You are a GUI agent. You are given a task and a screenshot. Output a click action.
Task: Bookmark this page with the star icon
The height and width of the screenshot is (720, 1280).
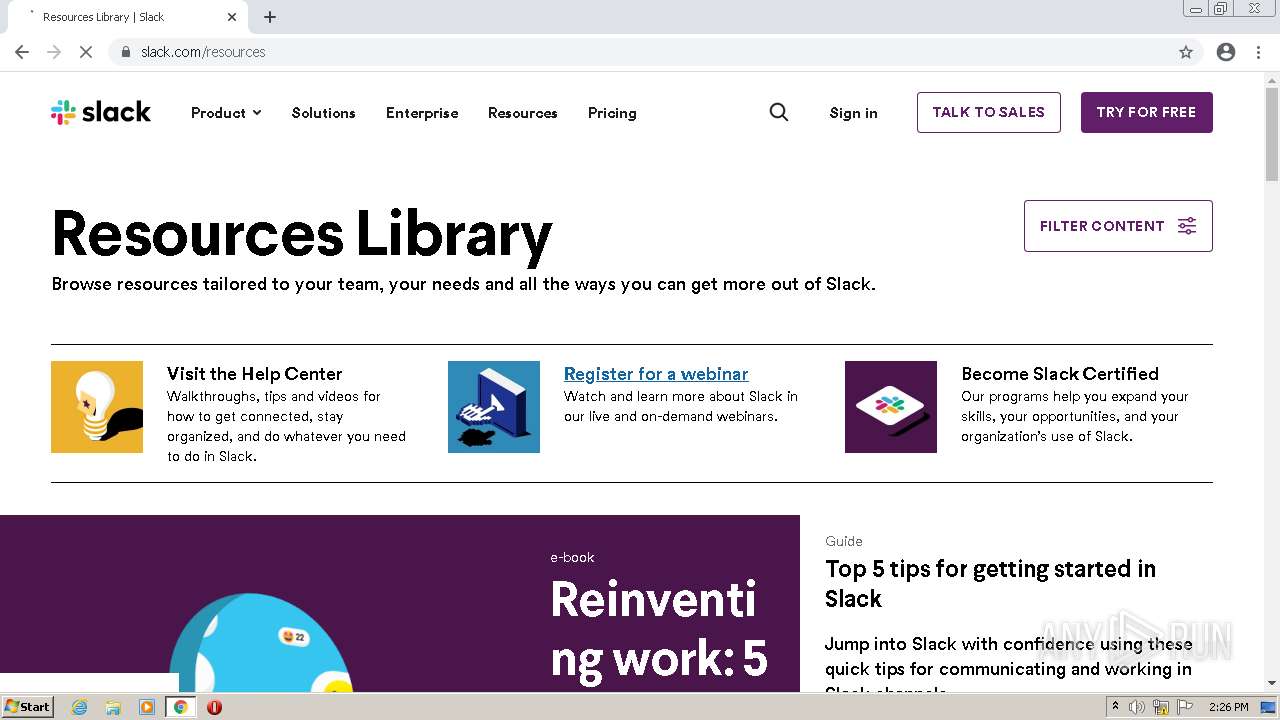click(1186, 52)
